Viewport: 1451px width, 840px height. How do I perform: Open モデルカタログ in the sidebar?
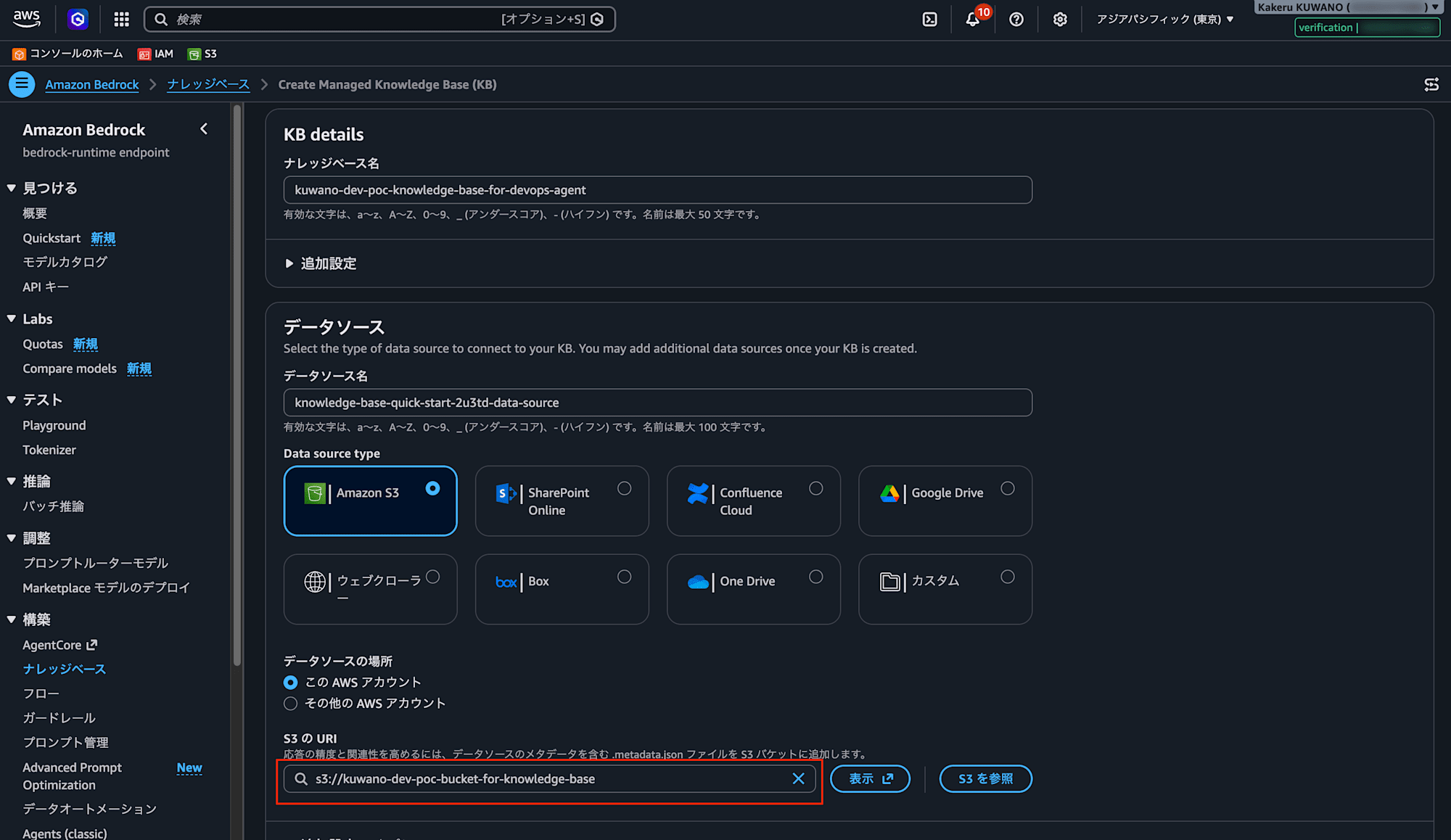tap(65, 262)
